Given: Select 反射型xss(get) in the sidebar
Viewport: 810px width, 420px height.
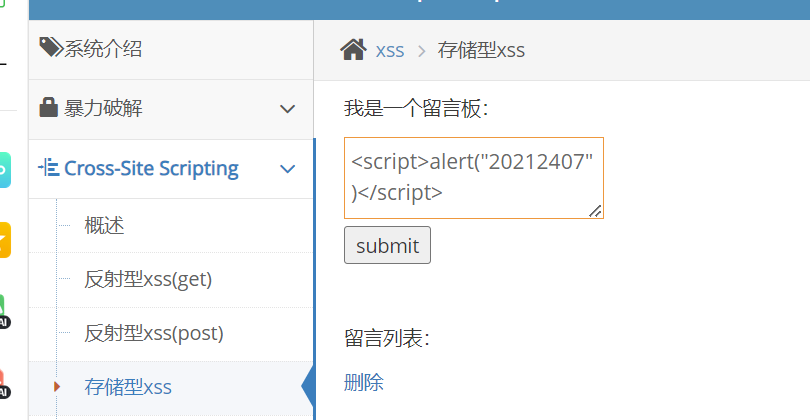Looking at the screenshot, I should [x=148, y=280].
